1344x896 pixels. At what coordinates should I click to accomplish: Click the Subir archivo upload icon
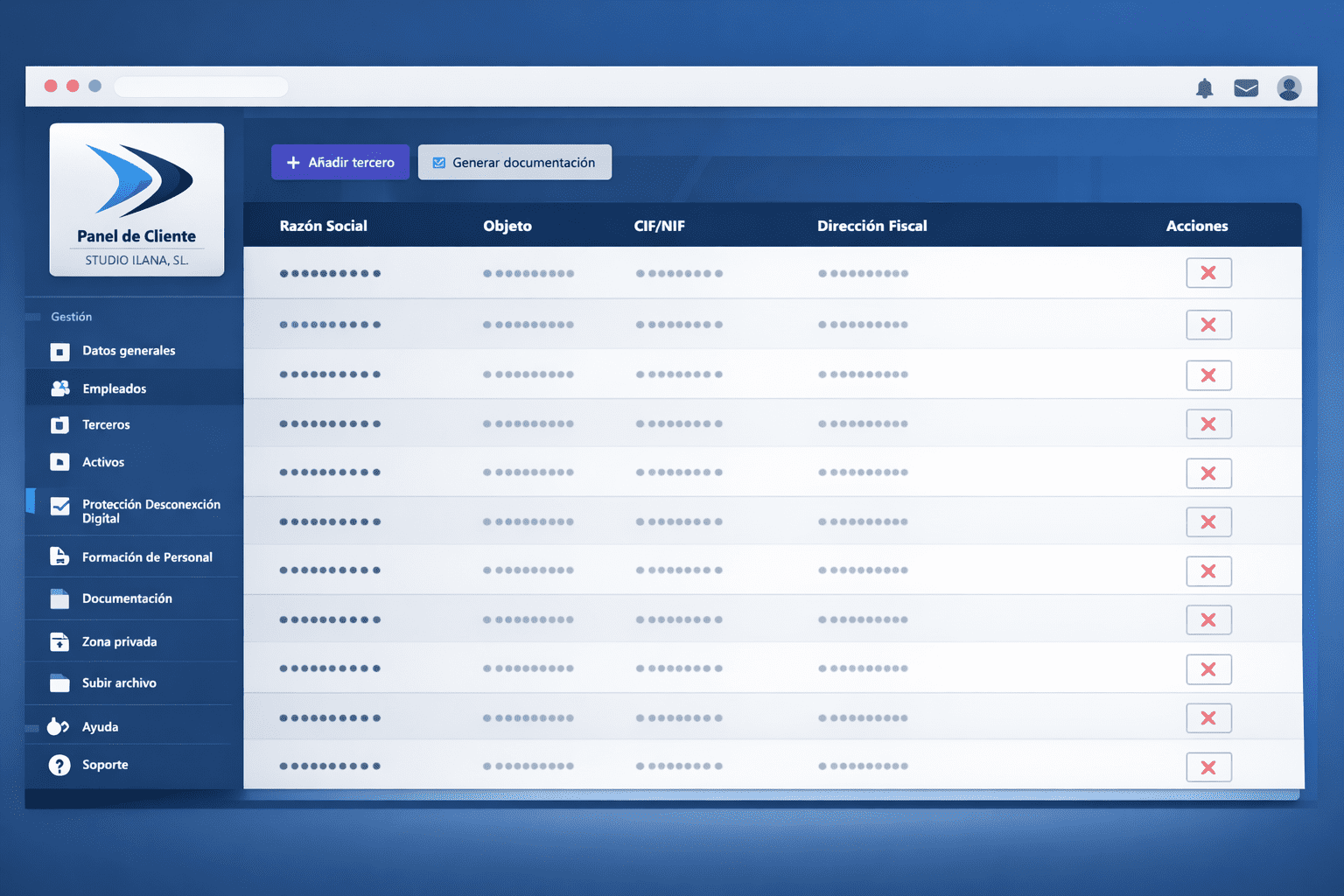tap(59, 682)
